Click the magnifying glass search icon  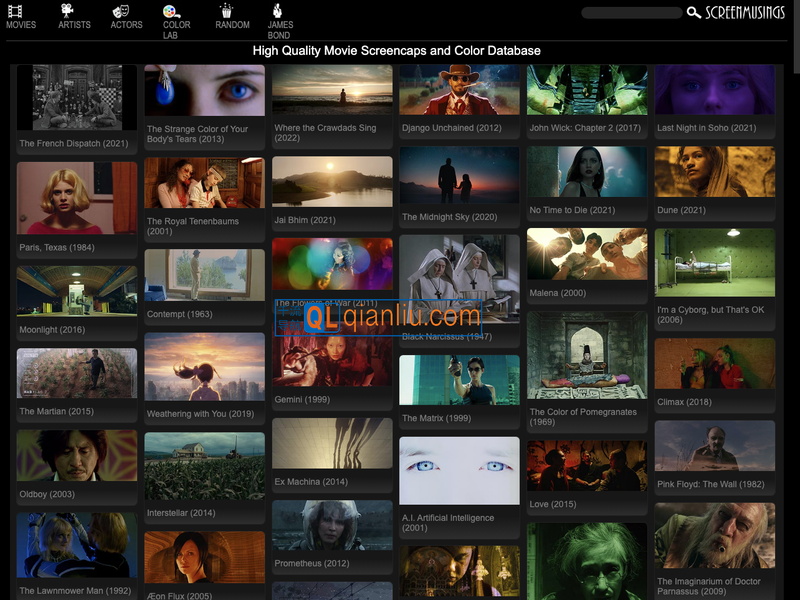(693, 13)
